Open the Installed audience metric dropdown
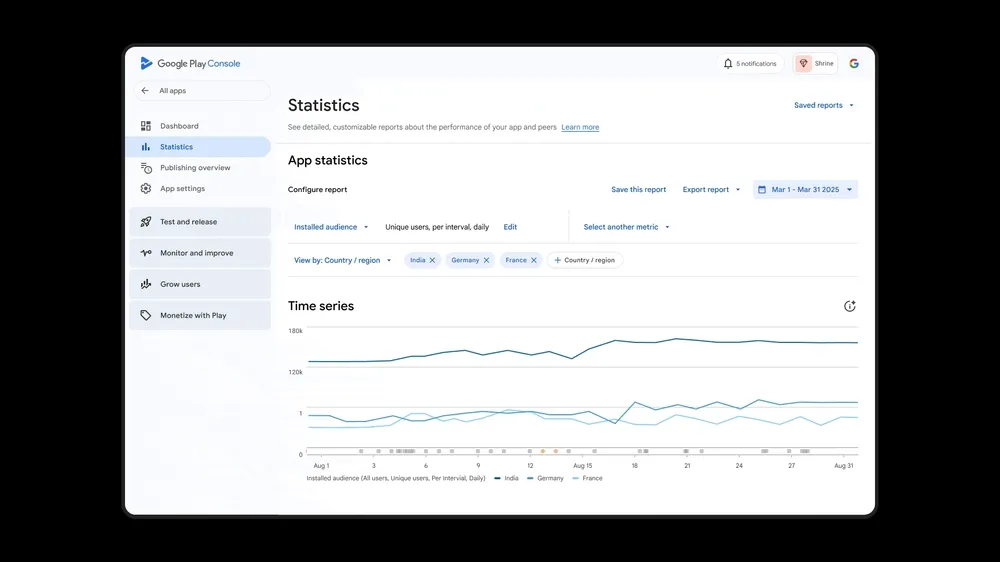Image resolution: width=1000 pixels, height=562 pixels. pyautogui.click(x=331, y=227)
